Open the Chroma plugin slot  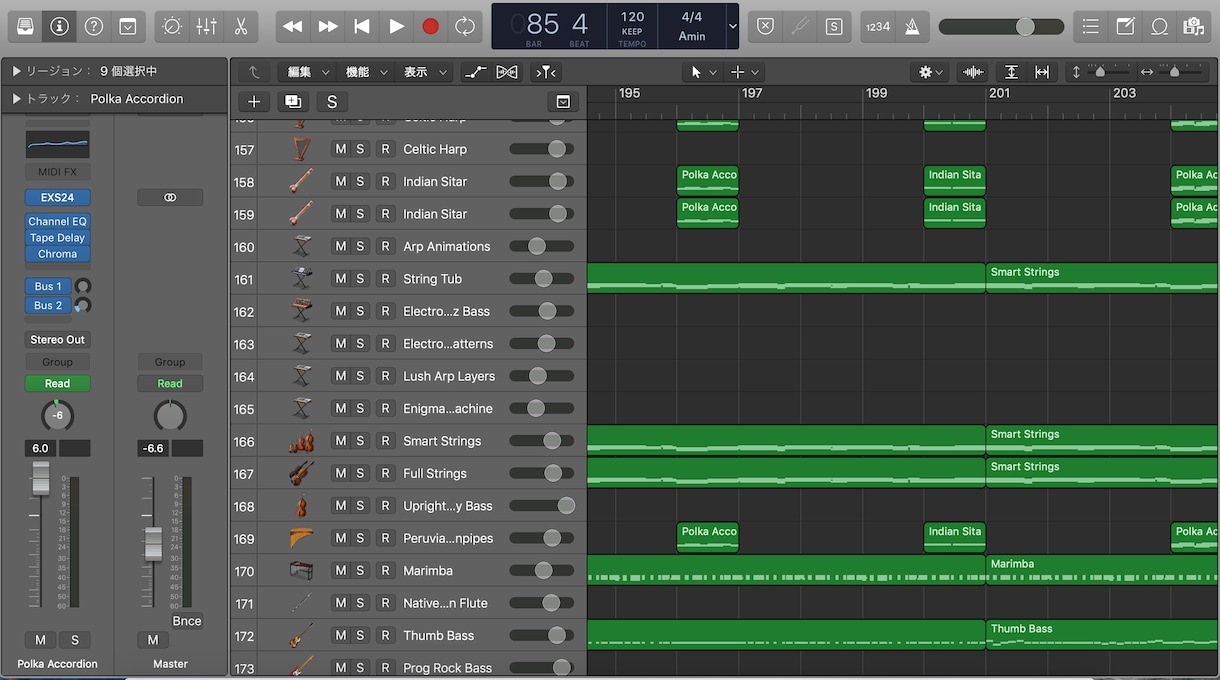pos(57,254)
